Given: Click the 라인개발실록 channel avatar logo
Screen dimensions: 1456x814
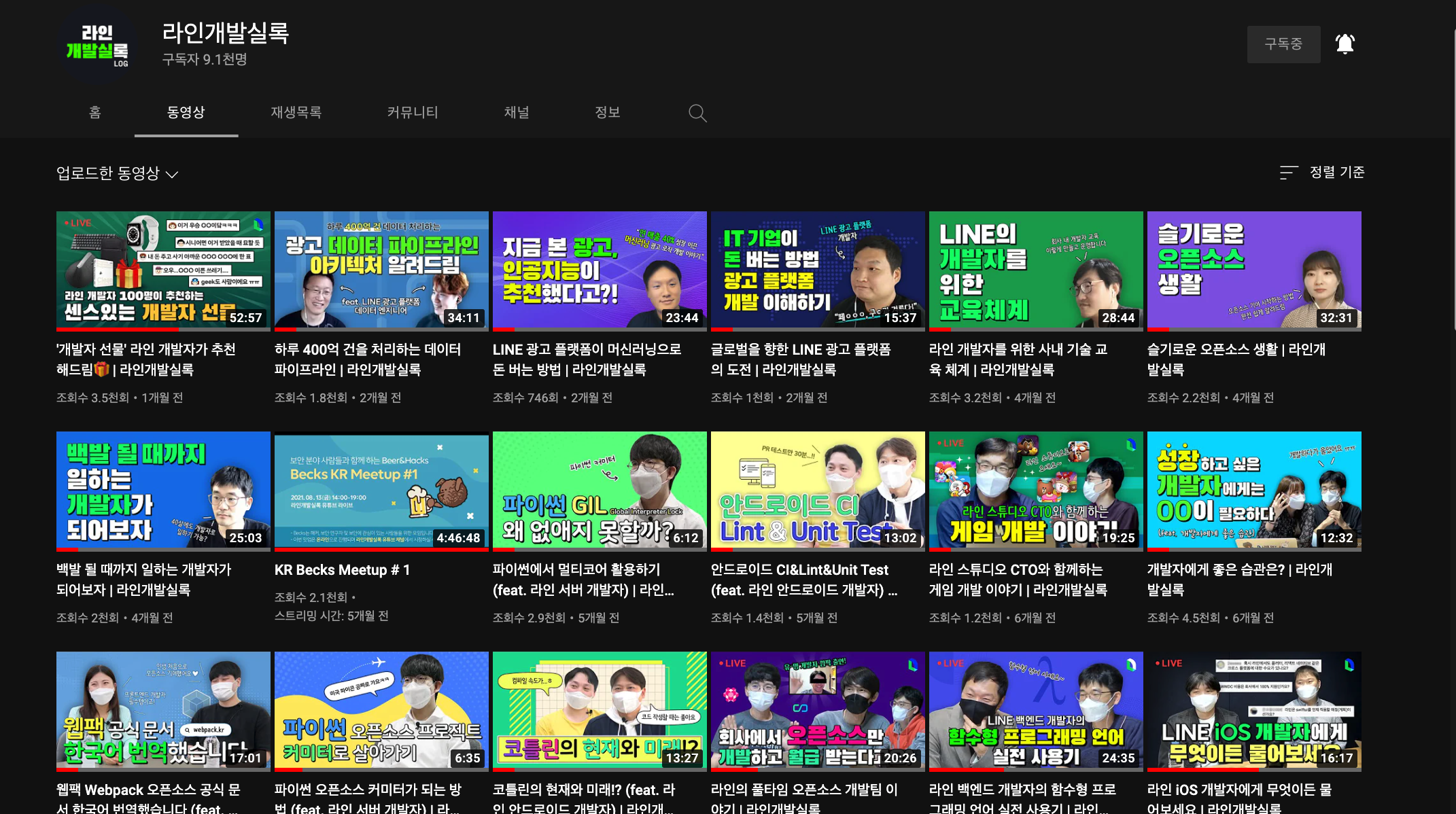Looking at the screenshot, I should coord(97,46).
